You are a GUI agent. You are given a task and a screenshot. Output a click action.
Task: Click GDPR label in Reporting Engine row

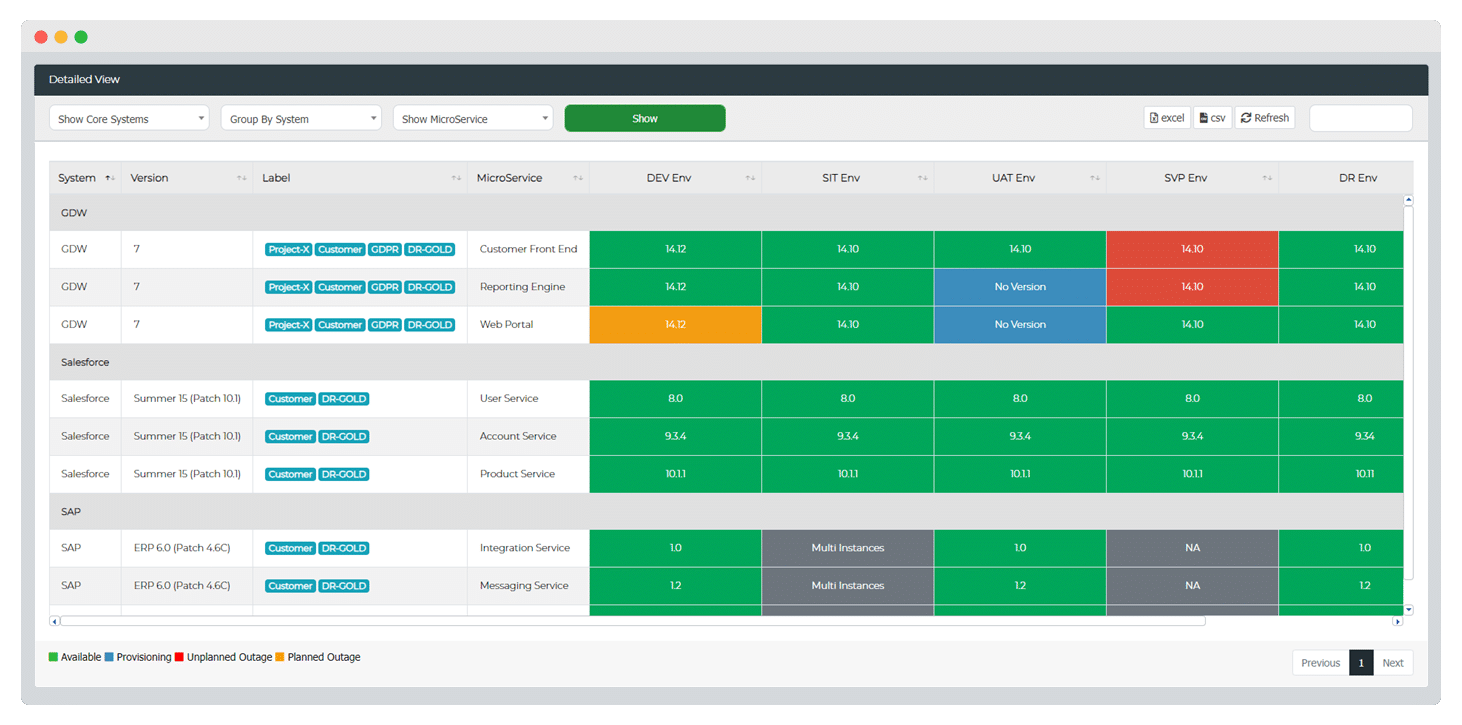(x=385, y=287)
